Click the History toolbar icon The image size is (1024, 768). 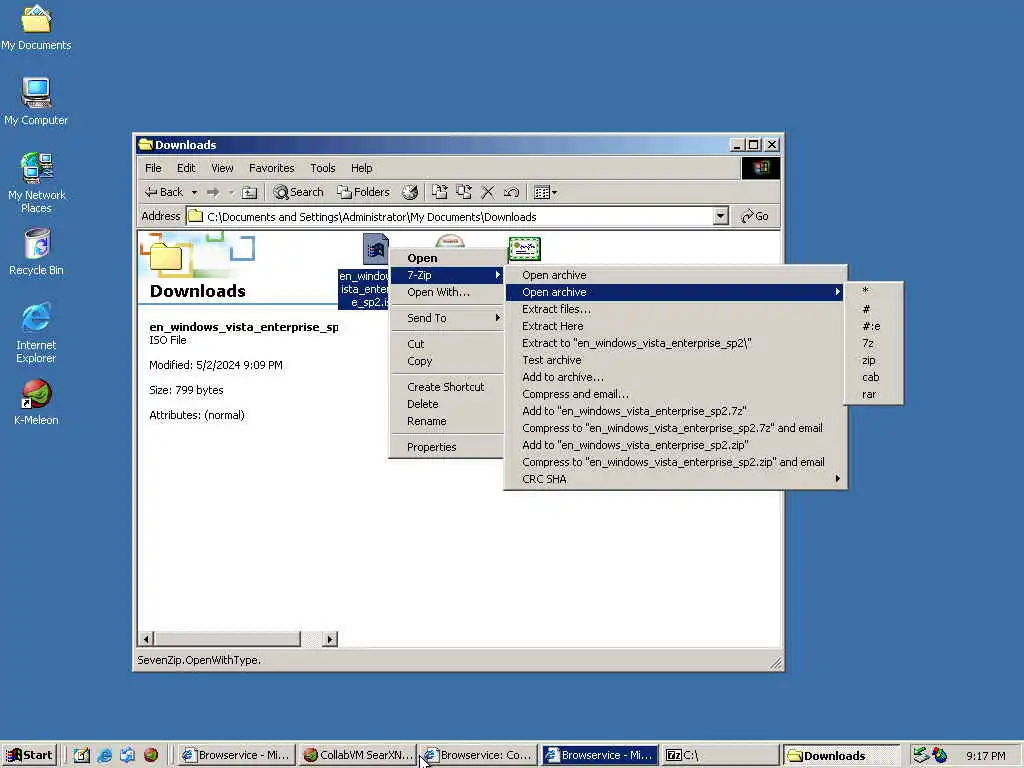point(409,192)
